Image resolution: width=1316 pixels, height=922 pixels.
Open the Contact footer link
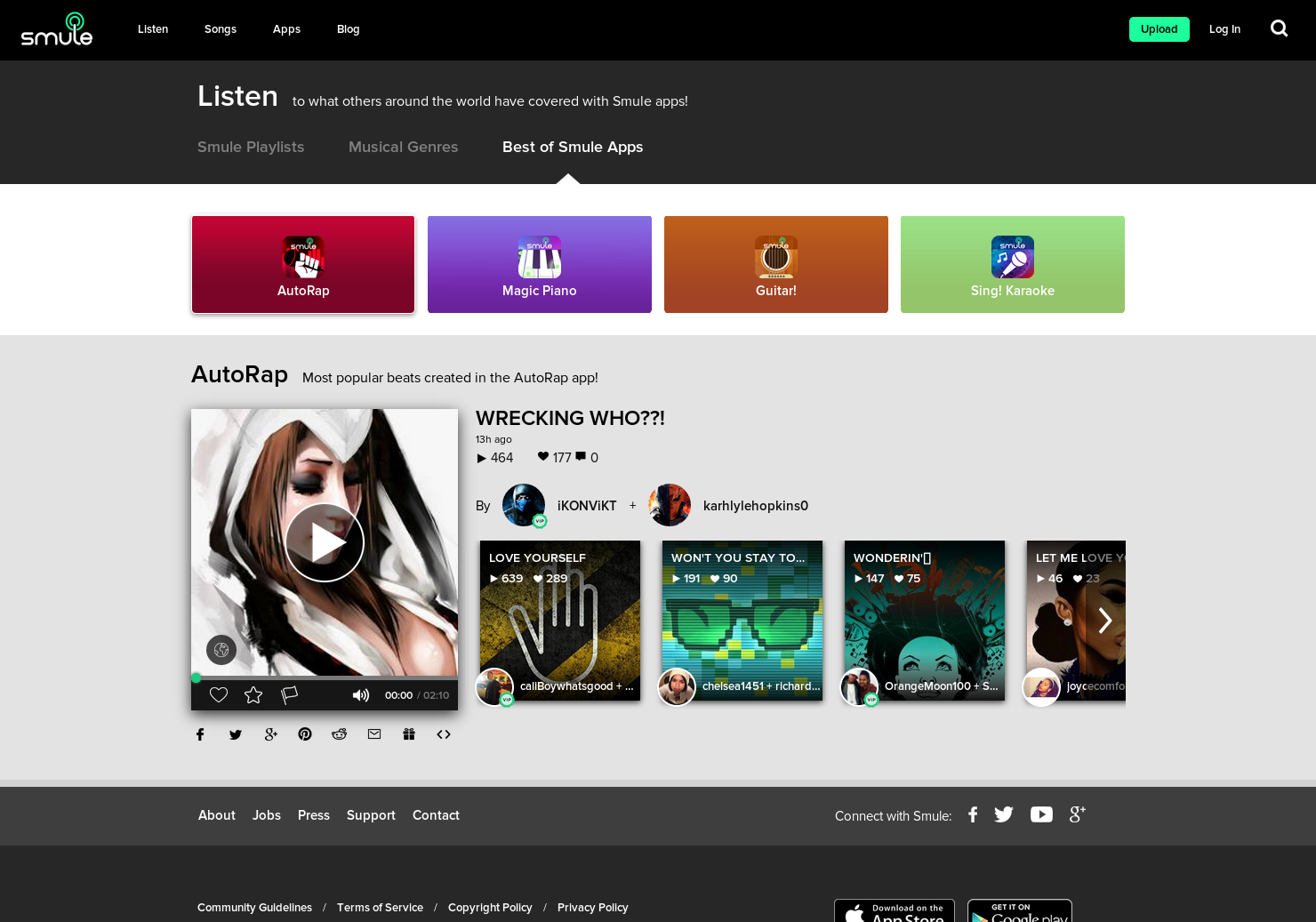pos(436,815)
